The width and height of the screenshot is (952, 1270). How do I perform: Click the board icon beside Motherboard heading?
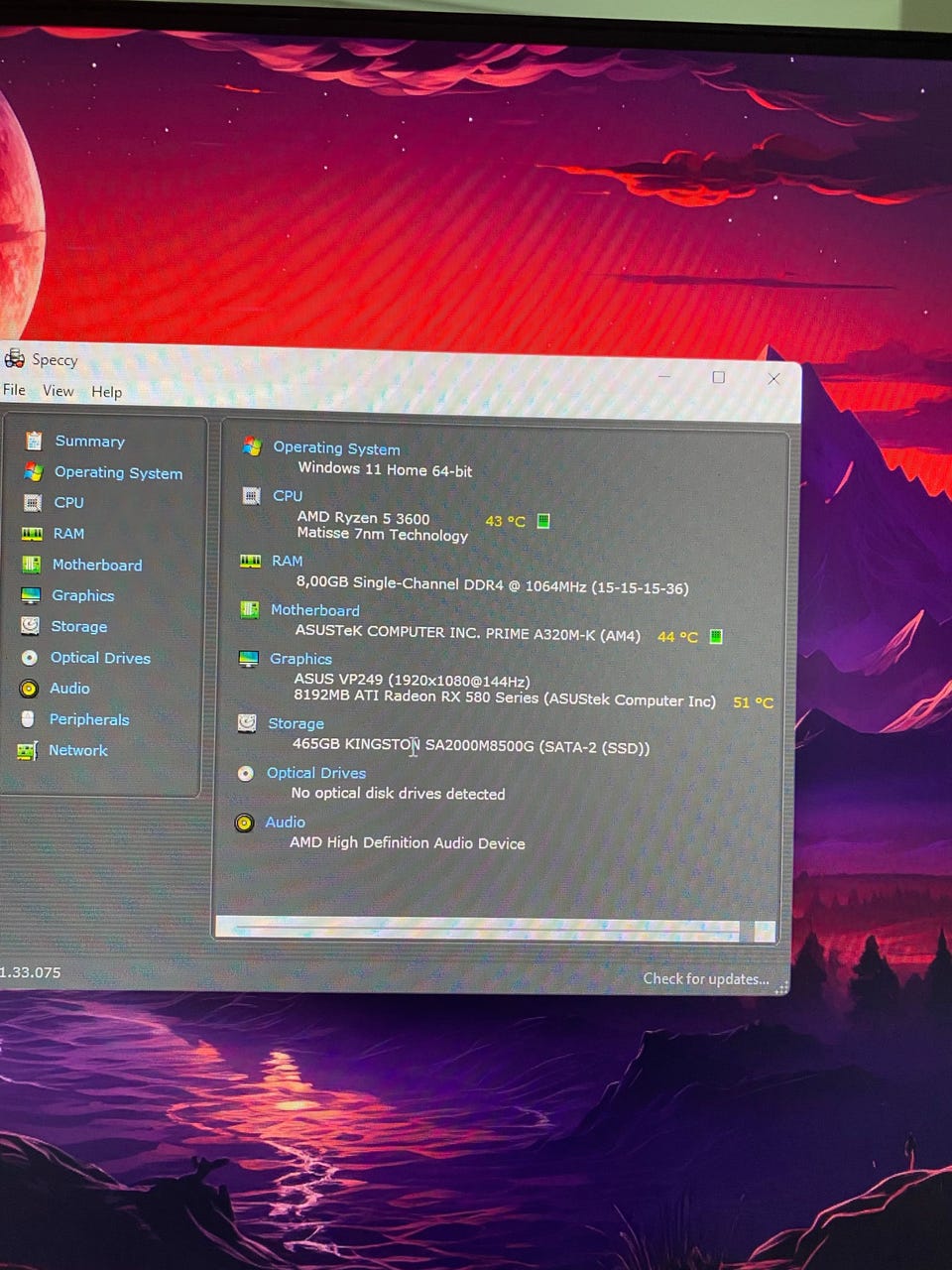click(x=249, y=609)
